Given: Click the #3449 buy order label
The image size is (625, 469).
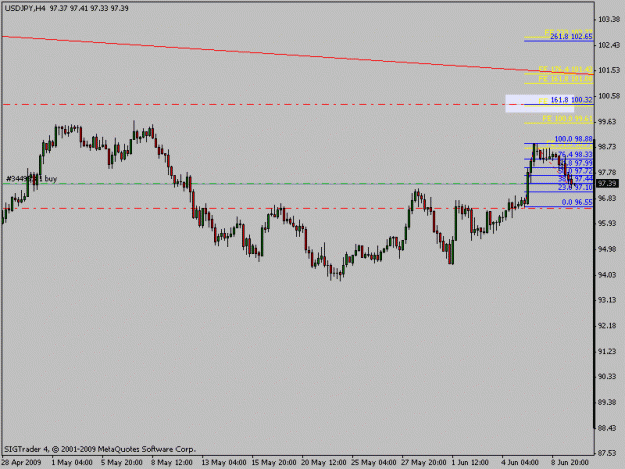Looking at the screenshot, I should point(31,179).
